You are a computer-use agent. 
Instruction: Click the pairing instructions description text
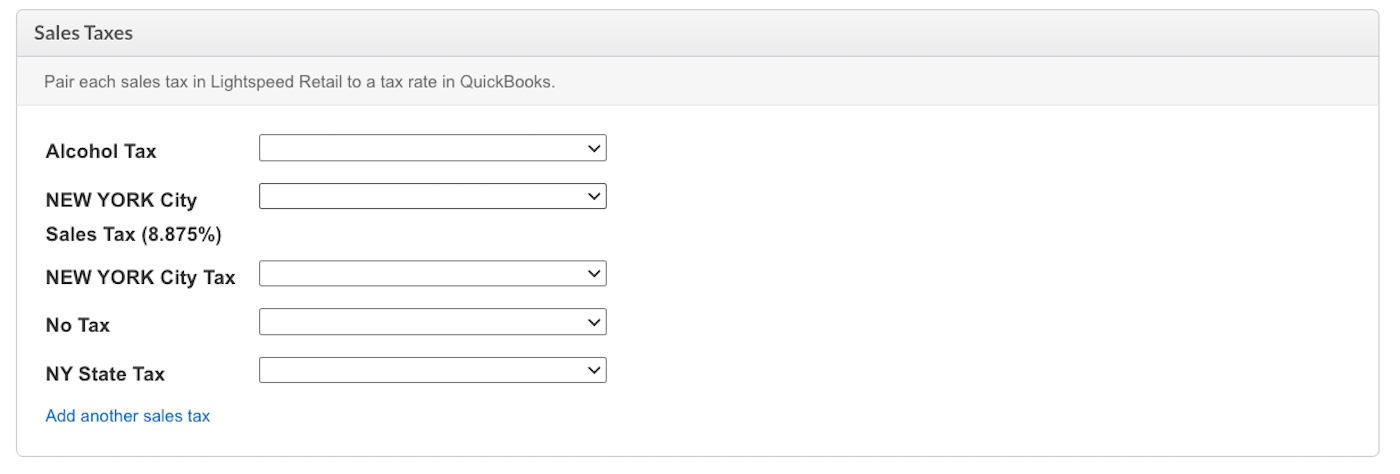299,82
